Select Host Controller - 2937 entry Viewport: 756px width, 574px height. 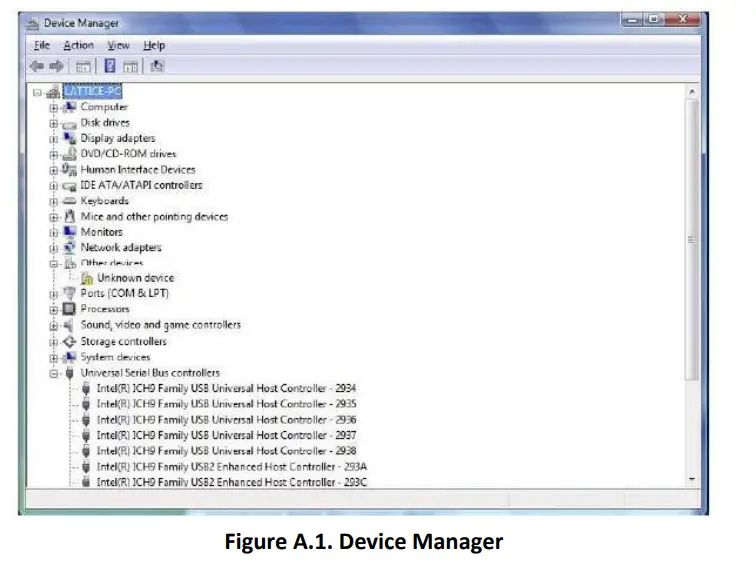tap(227, 435)
